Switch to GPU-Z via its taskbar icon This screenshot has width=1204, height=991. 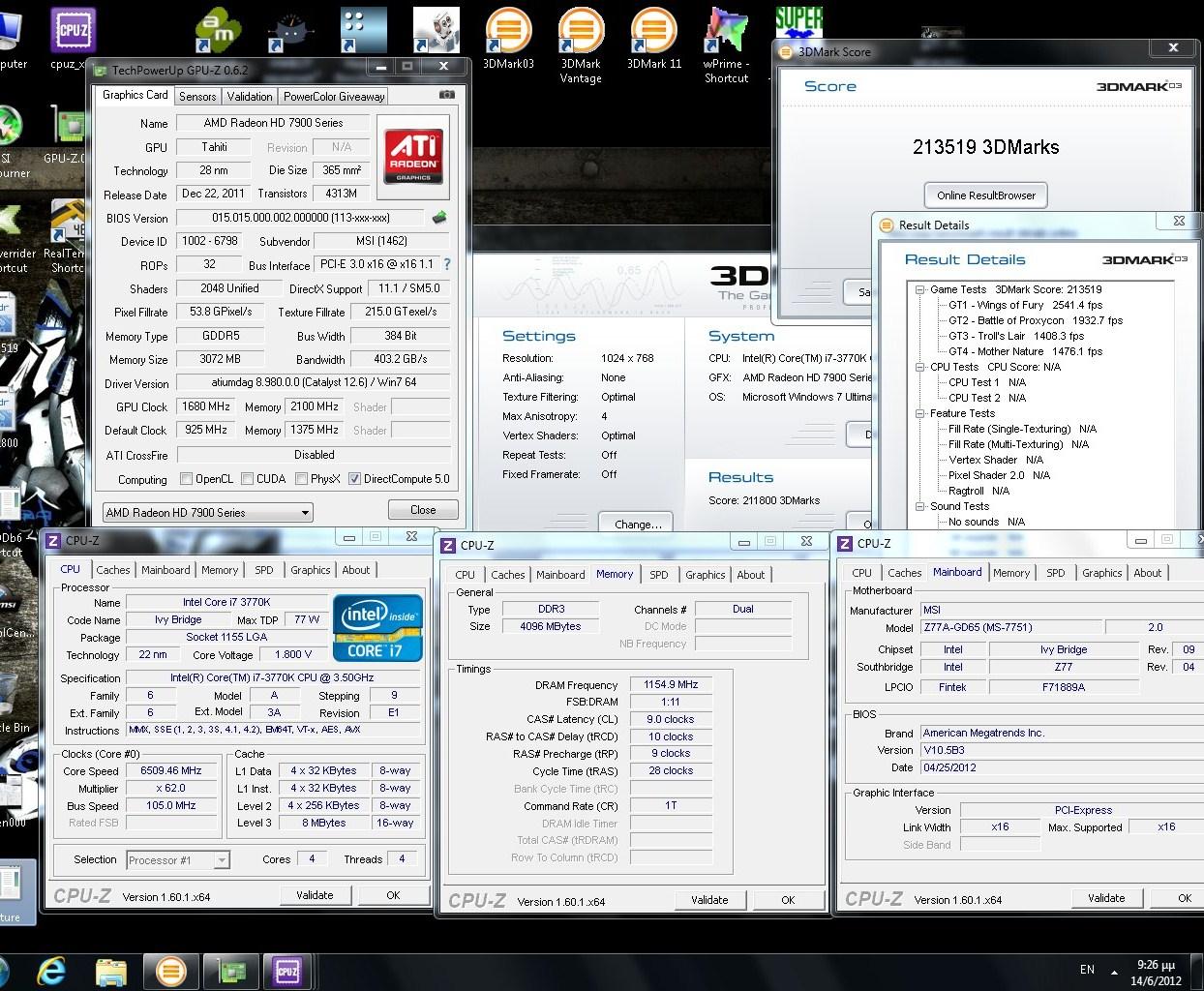point(230,970)
